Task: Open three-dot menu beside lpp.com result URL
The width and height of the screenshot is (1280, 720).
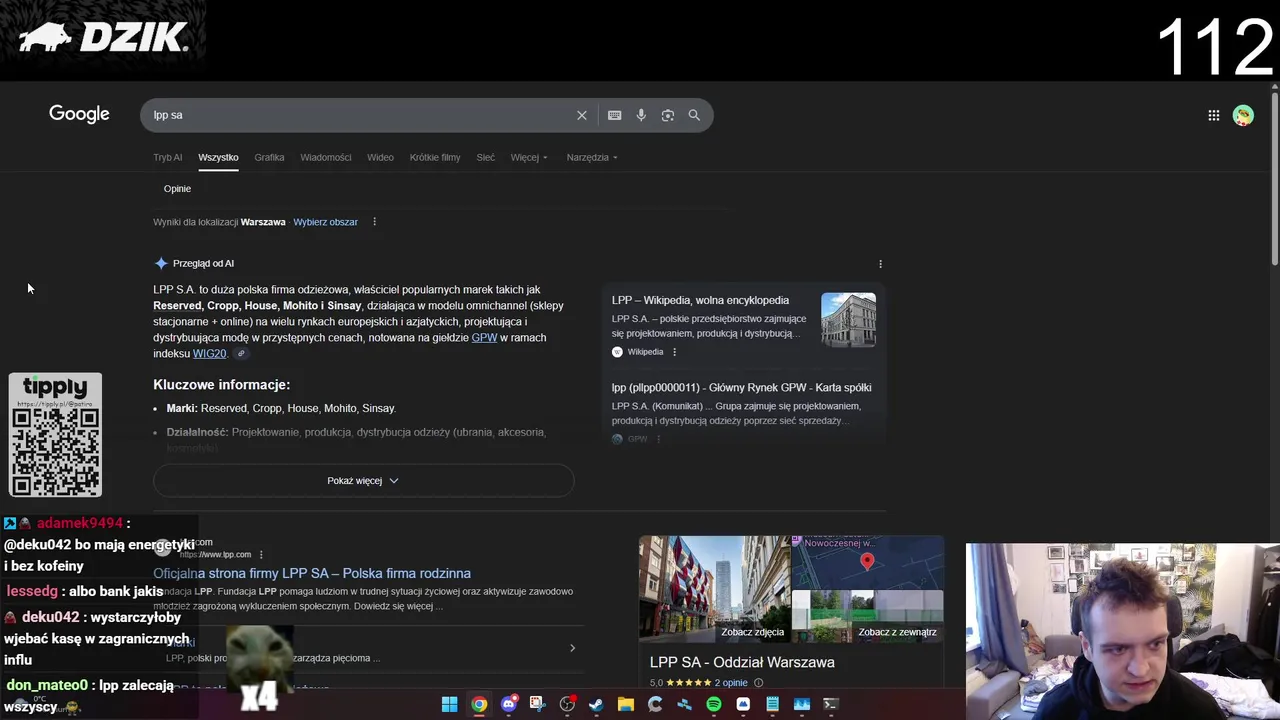Action: pos(261,554)
